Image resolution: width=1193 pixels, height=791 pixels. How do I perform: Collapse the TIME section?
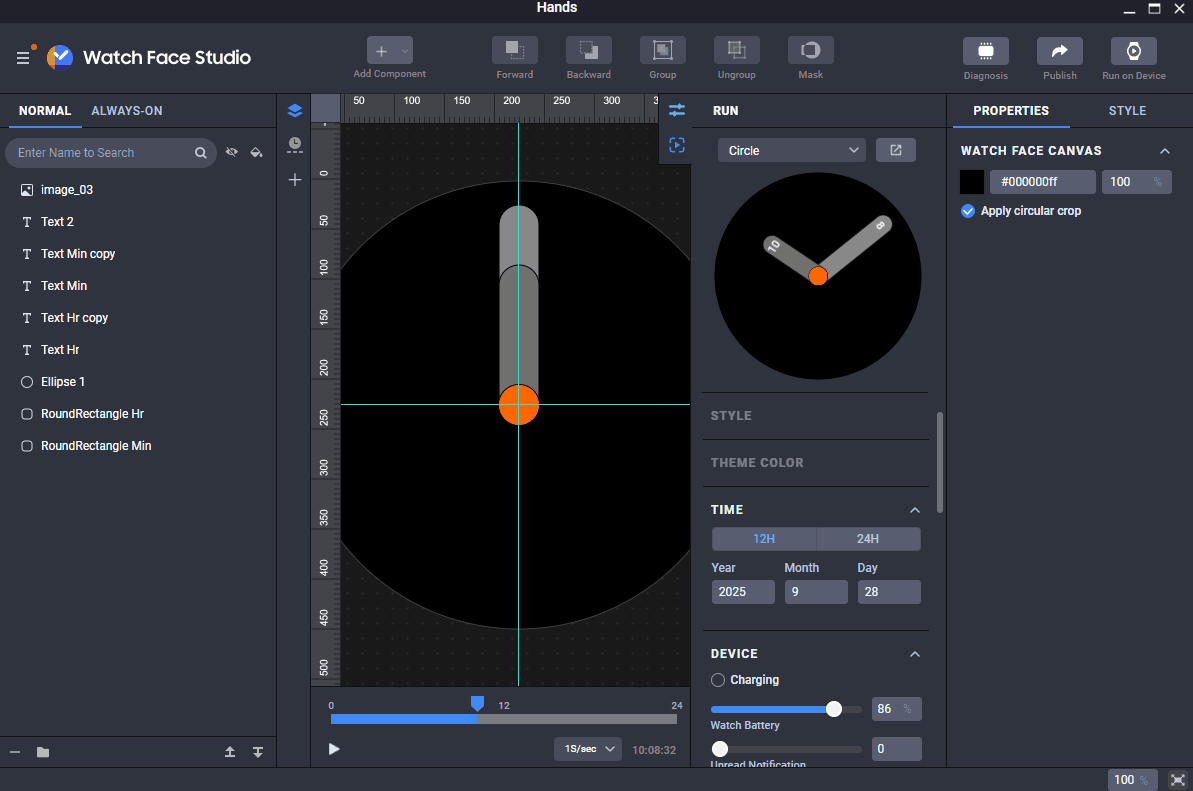[x=914, y=509]
